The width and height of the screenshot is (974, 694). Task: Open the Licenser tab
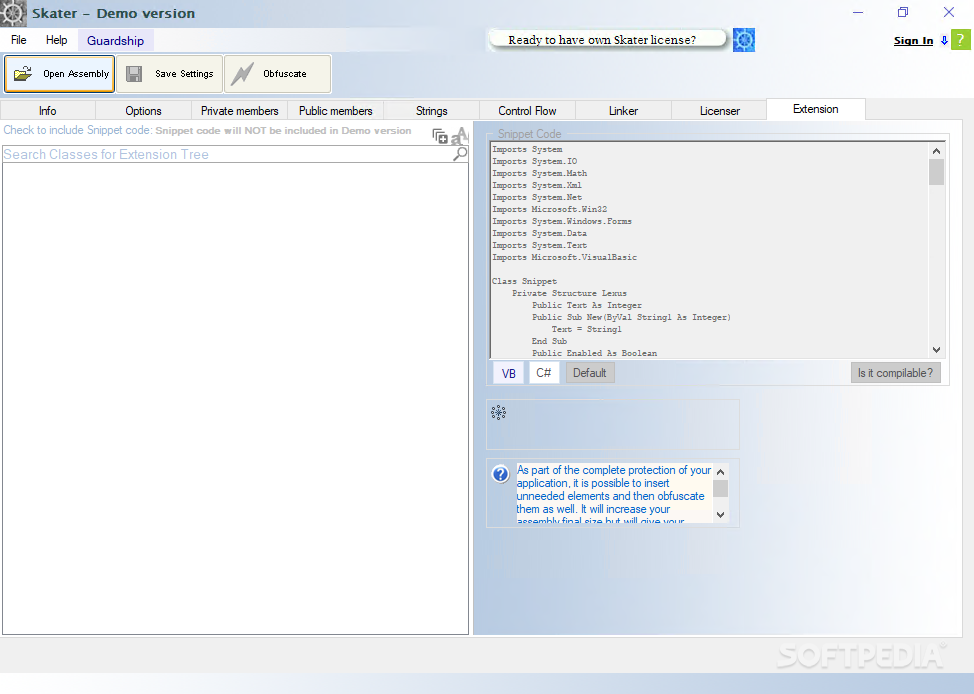point(719,111)
